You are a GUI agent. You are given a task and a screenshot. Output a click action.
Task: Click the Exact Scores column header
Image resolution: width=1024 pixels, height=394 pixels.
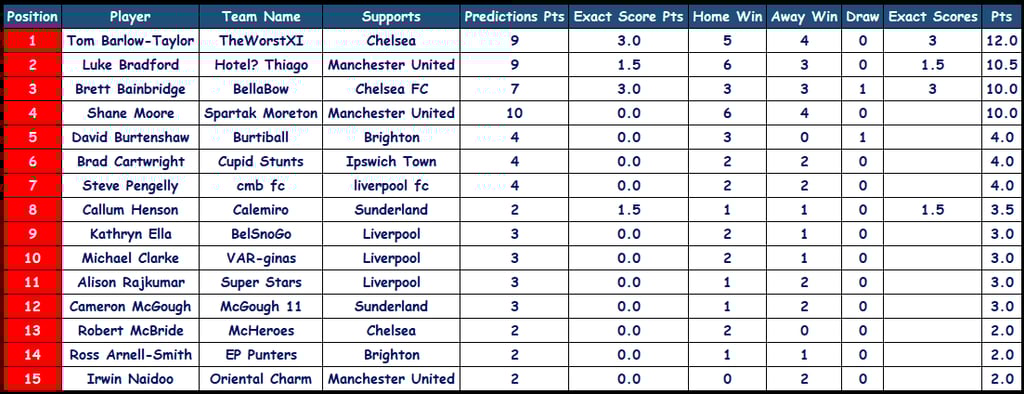coord(933,17)
